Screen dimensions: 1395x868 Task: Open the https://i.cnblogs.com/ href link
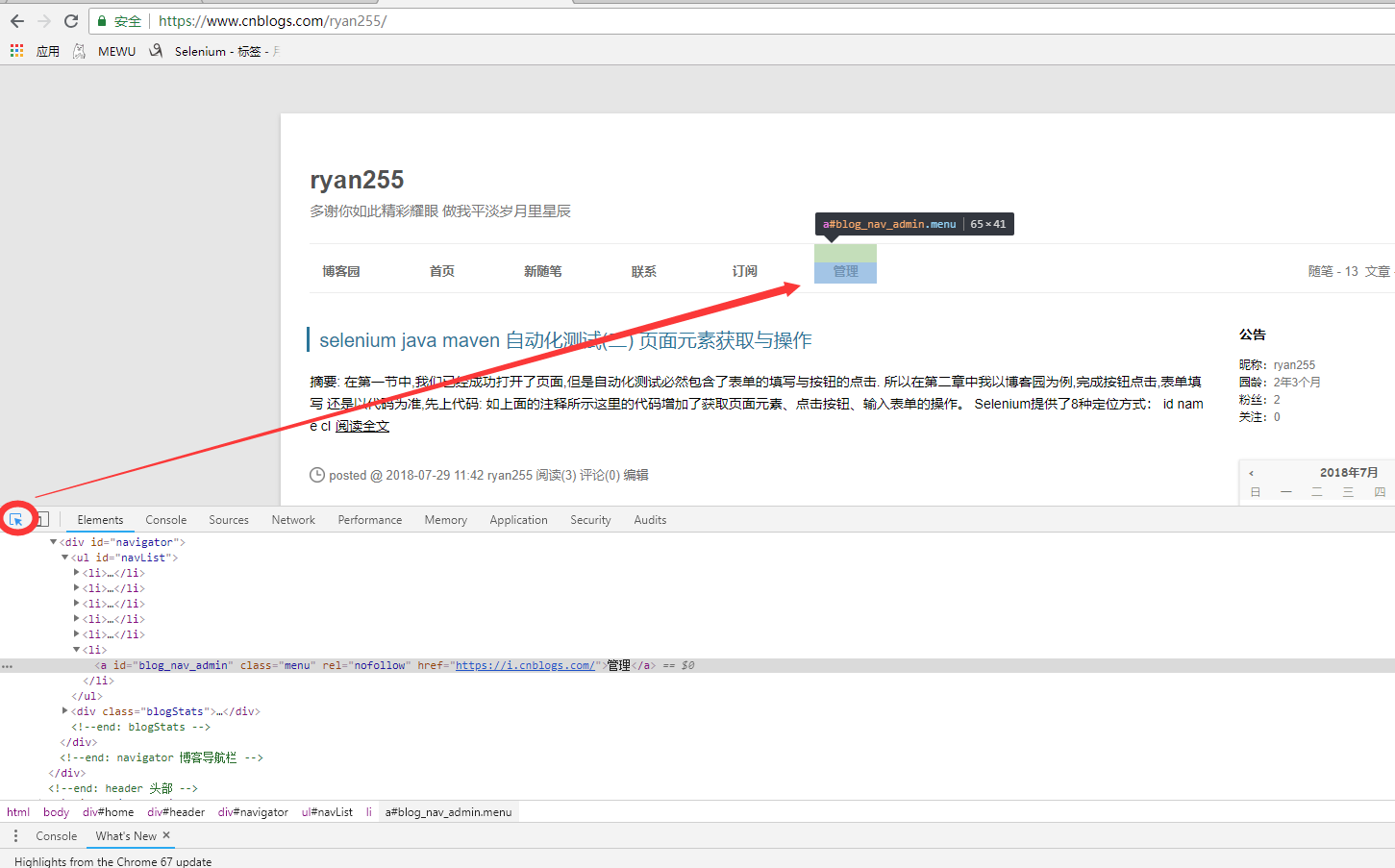527,665
